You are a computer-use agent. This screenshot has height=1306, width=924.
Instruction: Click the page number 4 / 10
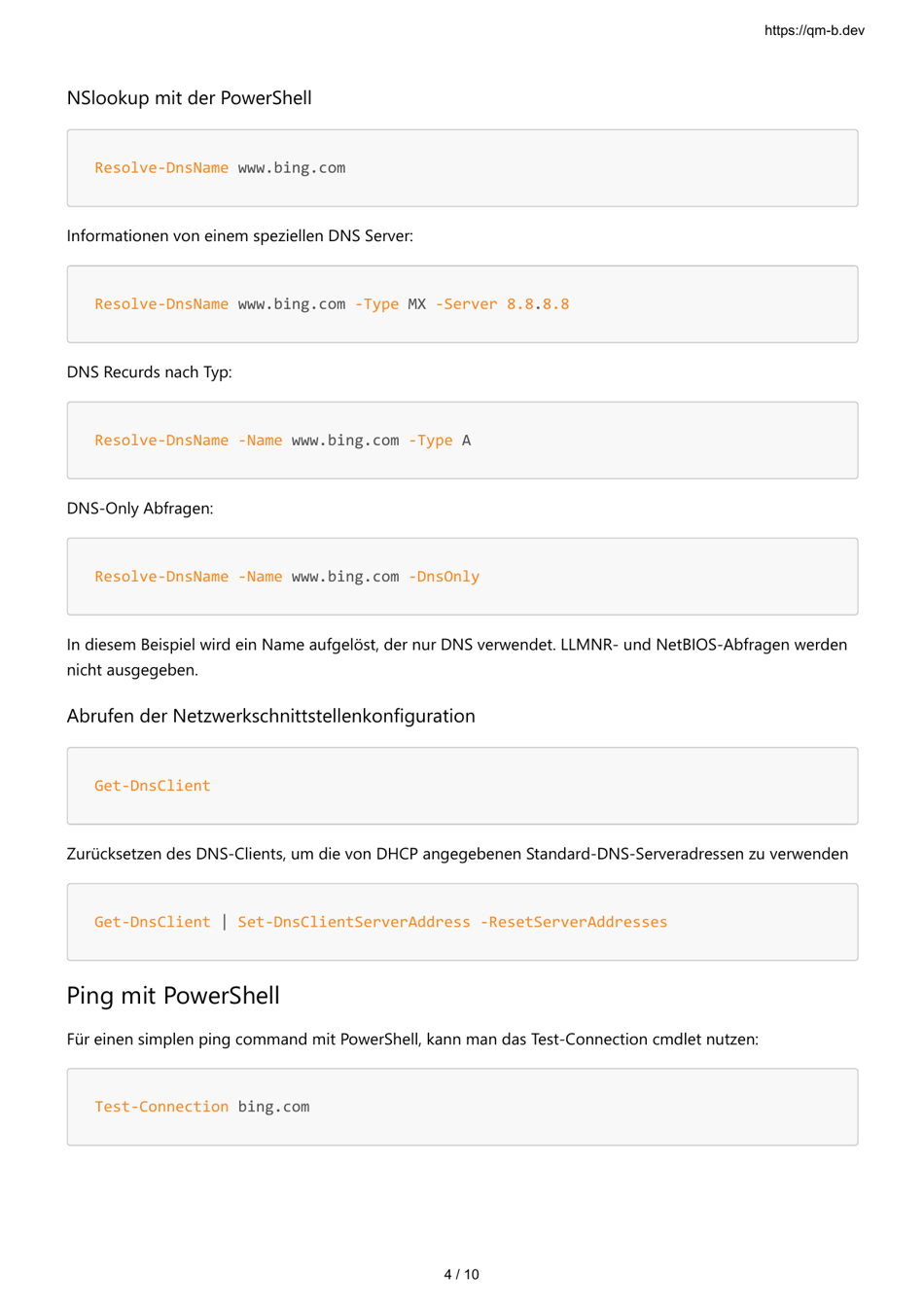(461, 1275)
